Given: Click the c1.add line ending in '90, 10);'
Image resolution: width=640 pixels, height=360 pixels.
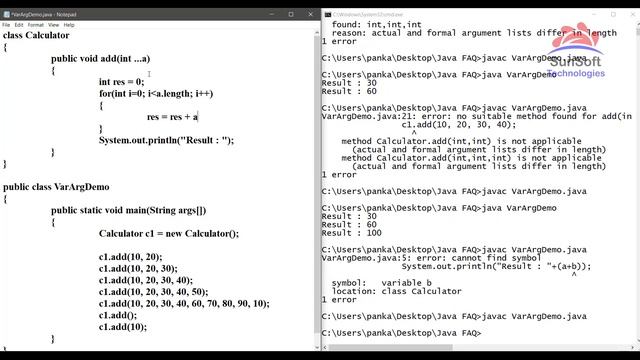Looking at the screenshot, I should pos(184,303).
